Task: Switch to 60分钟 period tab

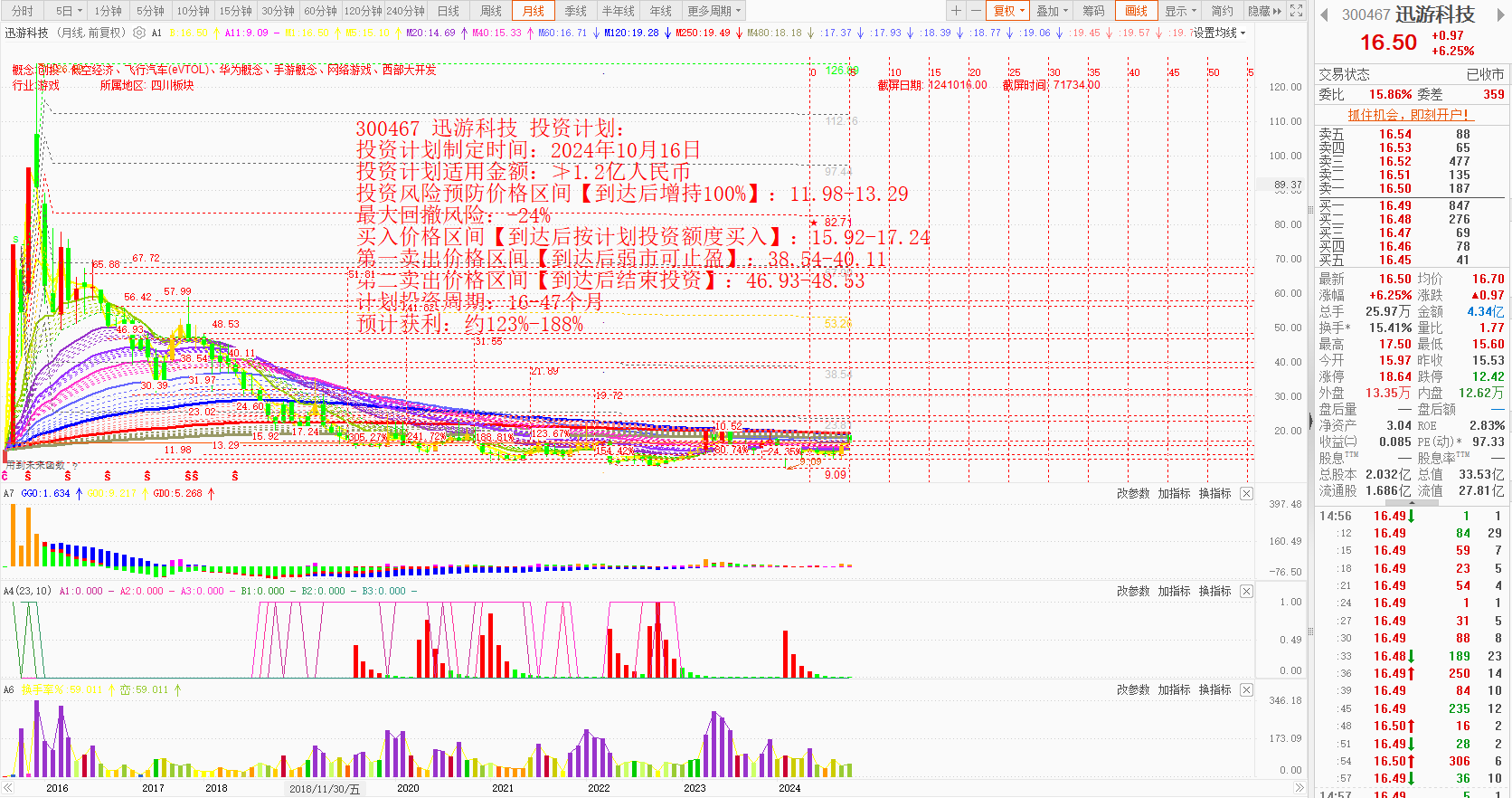Action: (320, 11)
